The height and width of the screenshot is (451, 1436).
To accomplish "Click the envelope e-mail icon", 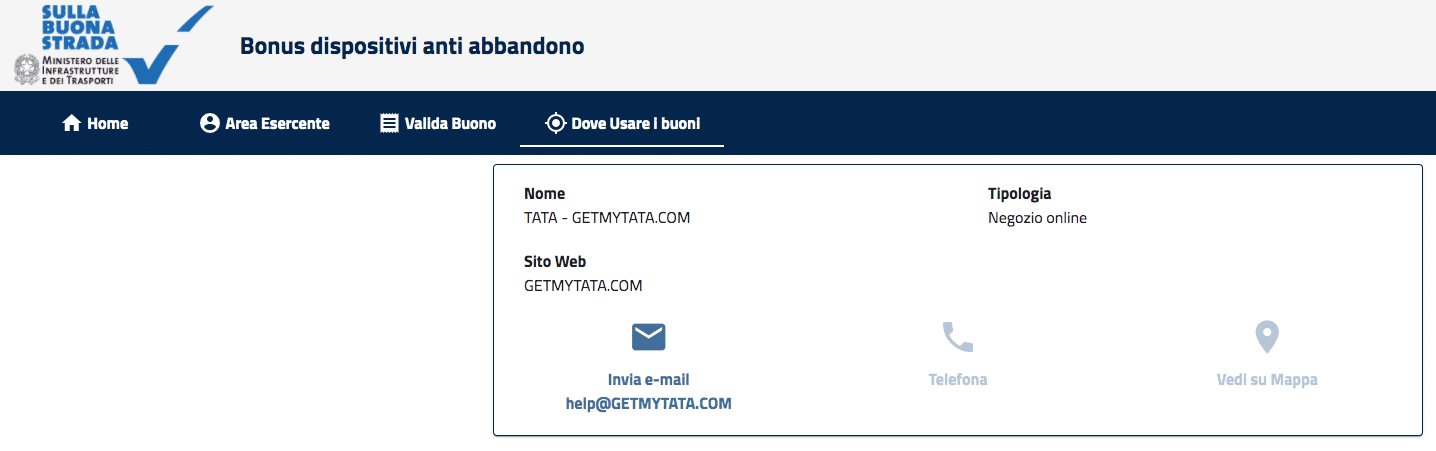I will (x=649, y=337).
